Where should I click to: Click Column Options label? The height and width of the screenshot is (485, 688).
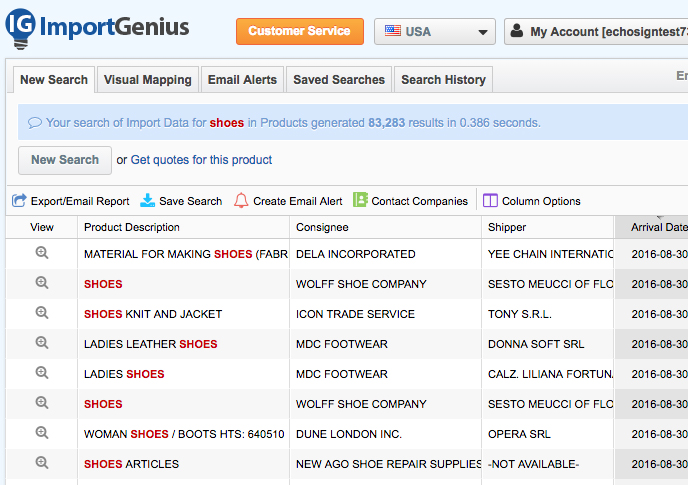click(x=541, y=201)
